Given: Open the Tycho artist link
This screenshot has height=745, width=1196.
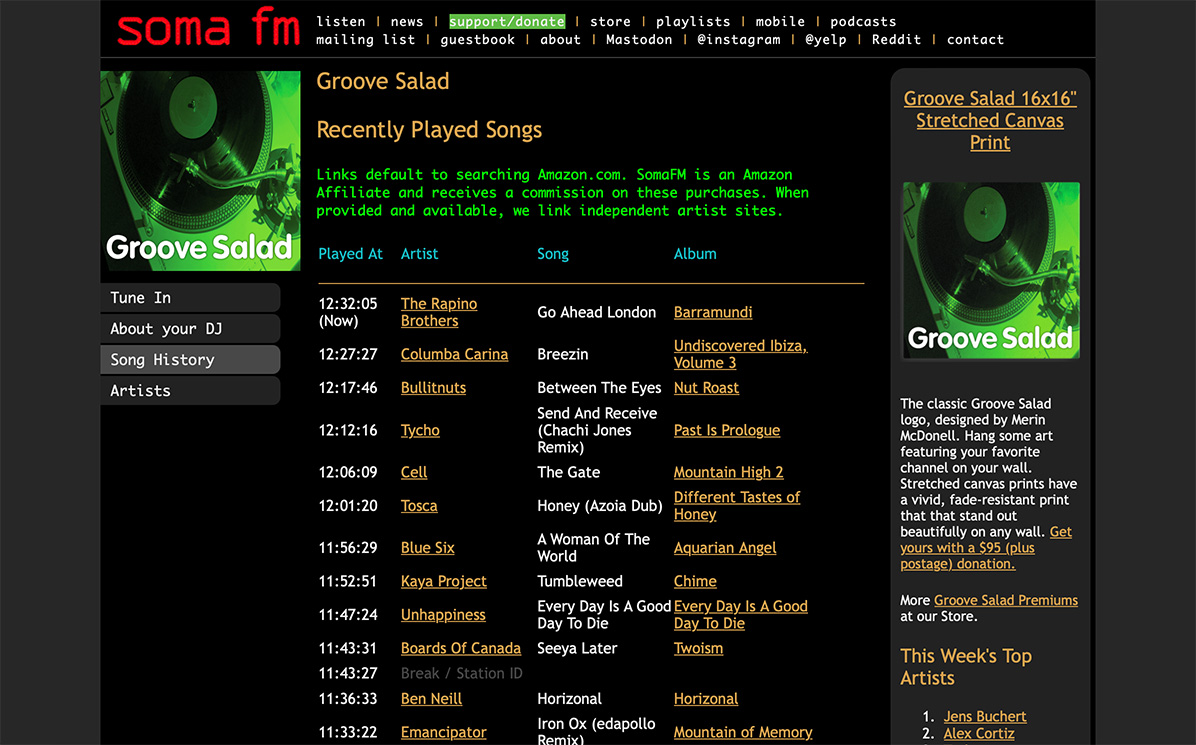Looking at the screenshot, I should tap(420, 430).
